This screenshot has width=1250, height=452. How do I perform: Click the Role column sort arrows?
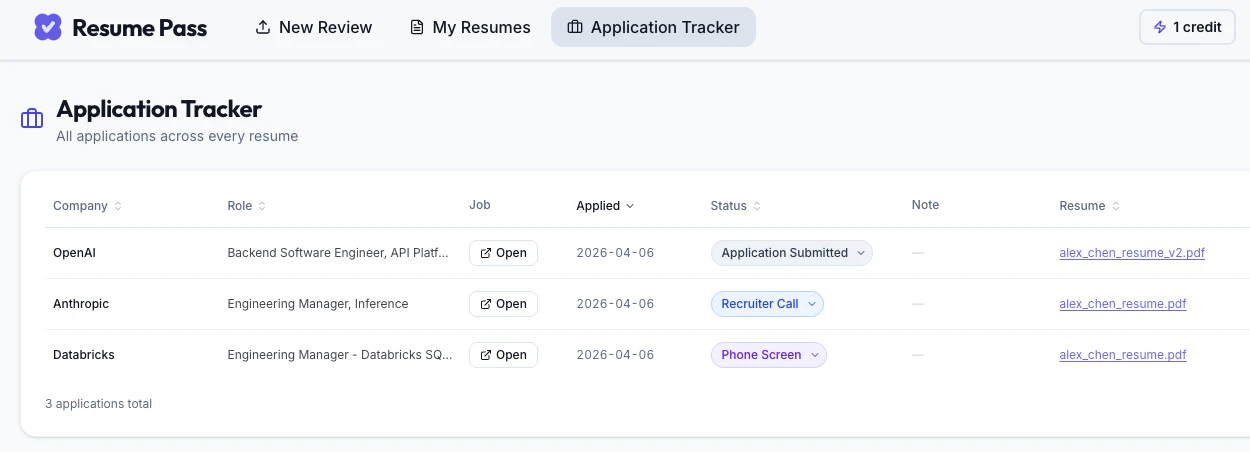(x=262, y=206)
